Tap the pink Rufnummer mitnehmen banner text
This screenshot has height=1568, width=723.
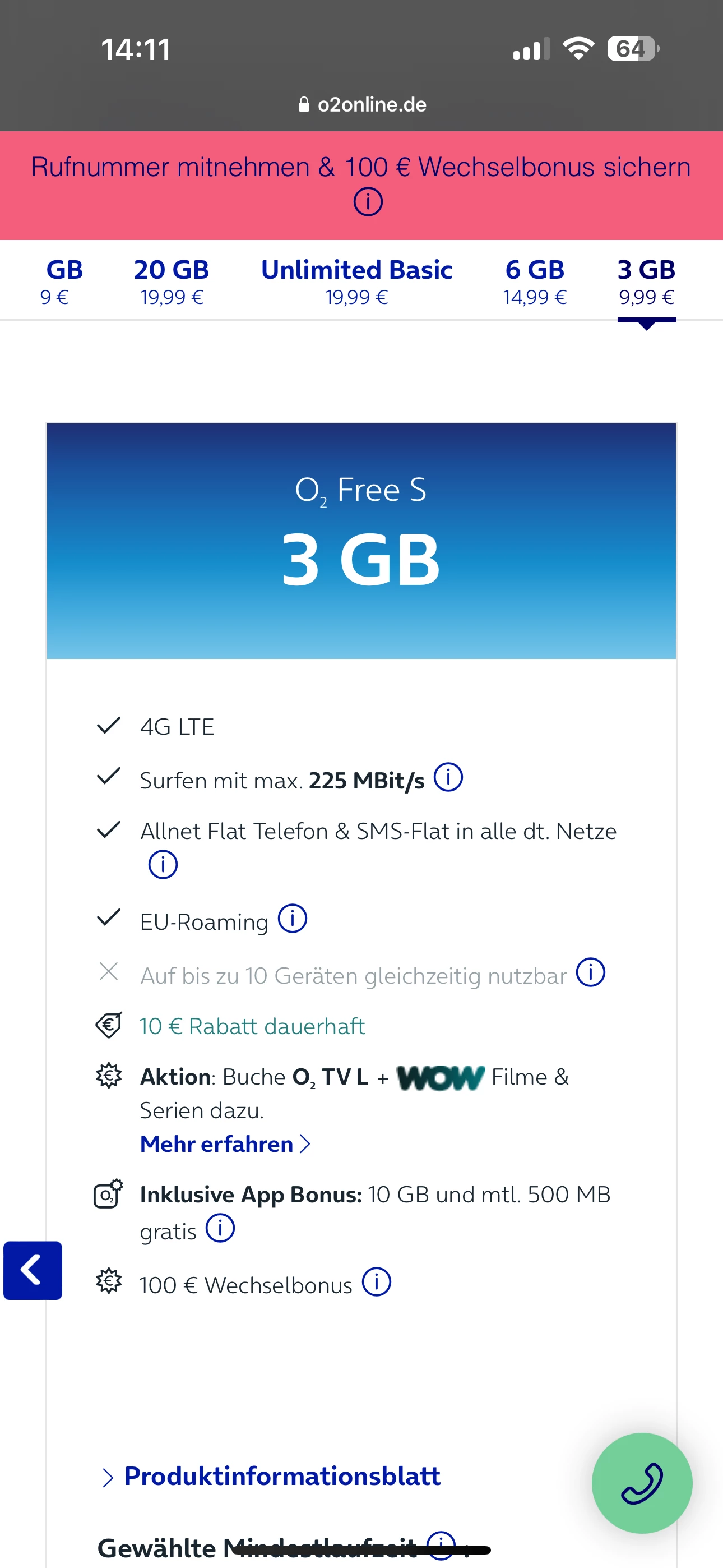(361, 167)
